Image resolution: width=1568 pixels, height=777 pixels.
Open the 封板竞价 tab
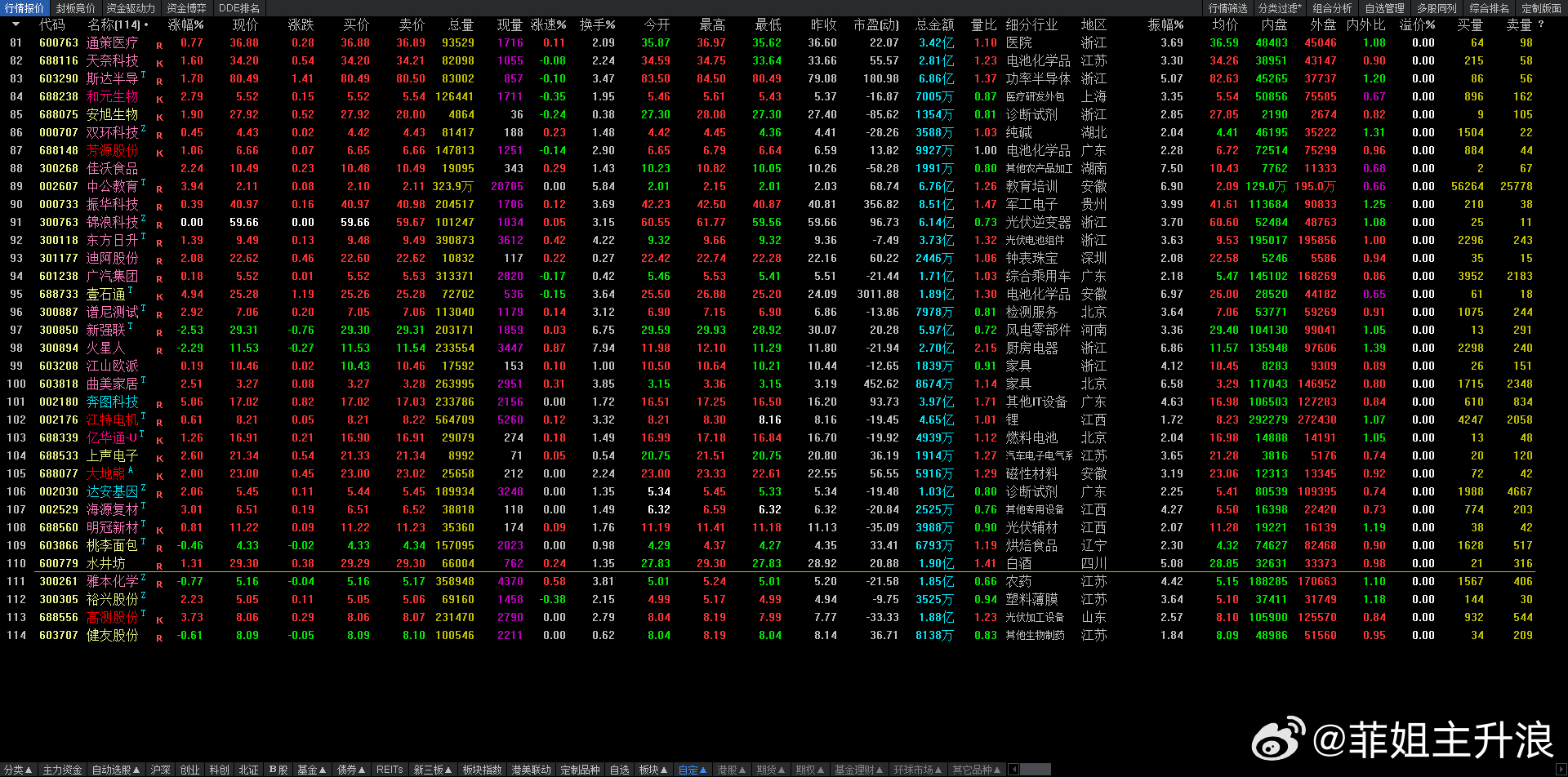(76, 8)
